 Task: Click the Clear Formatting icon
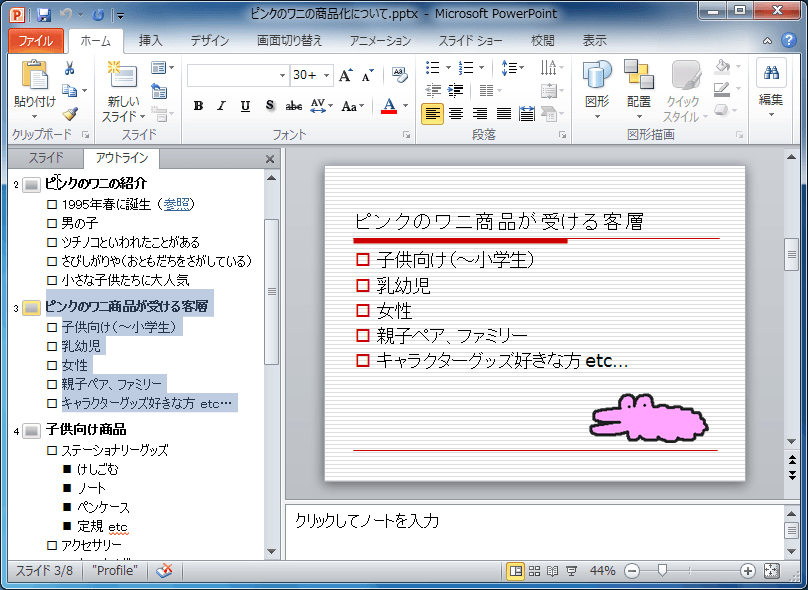[x=400, y=75]
